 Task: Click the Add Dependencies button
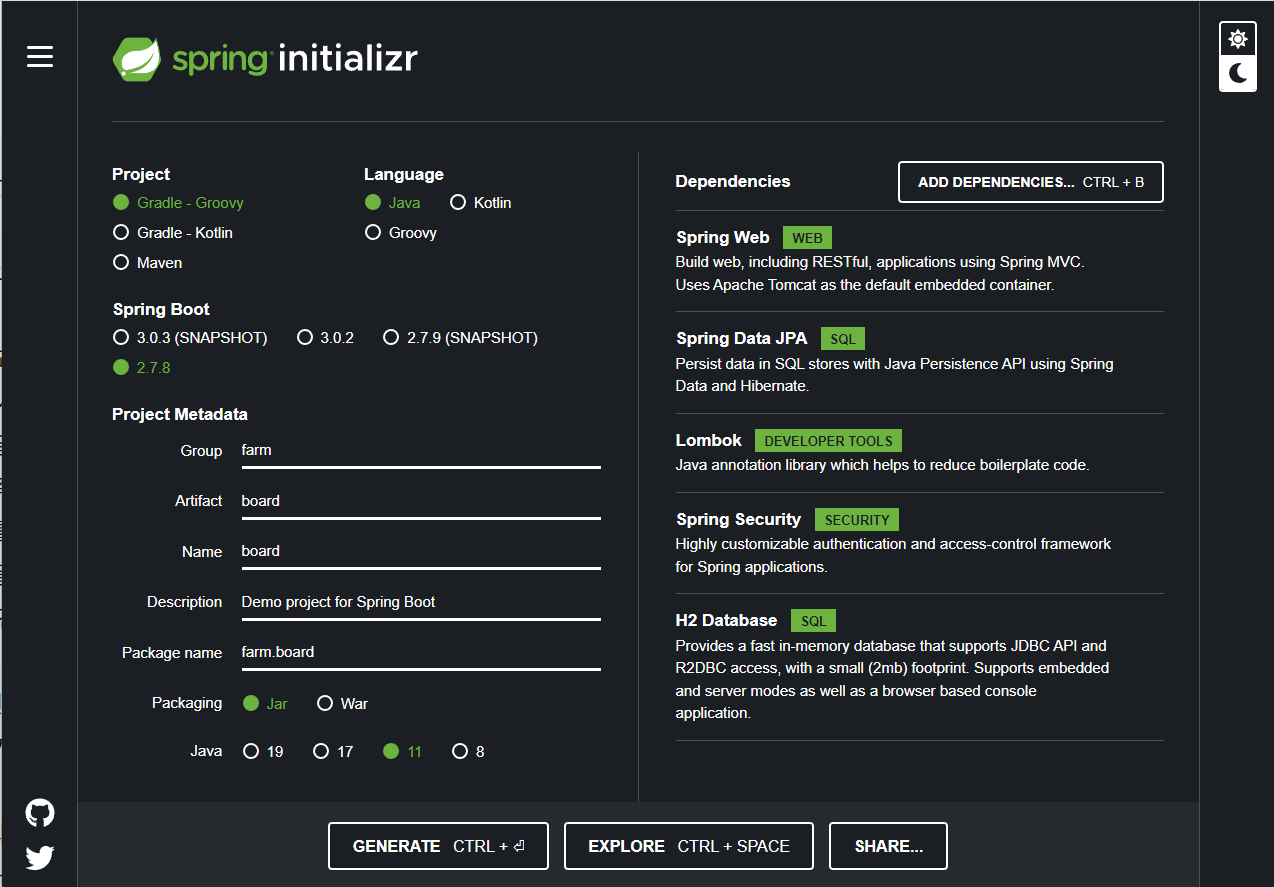pos(1031,182)
